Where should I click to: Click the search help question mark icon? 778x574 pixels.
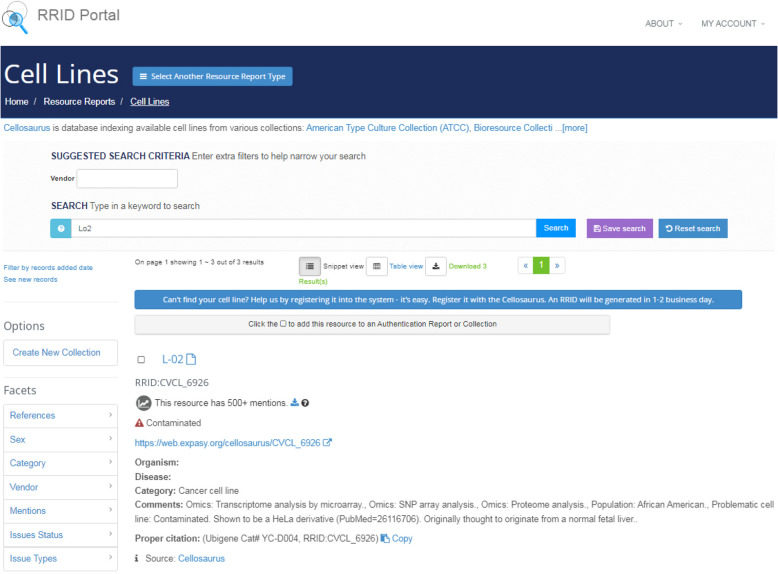[61, 228]
